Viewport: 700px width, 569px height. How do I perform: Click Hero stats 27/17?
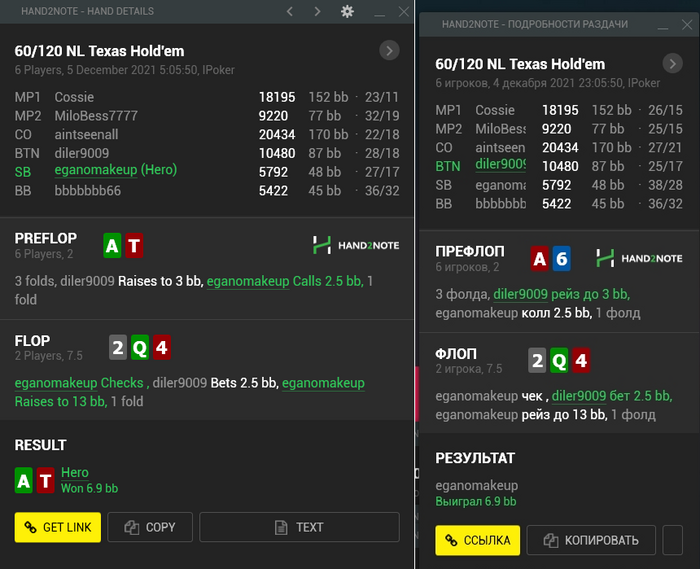(x=382, y=172)
